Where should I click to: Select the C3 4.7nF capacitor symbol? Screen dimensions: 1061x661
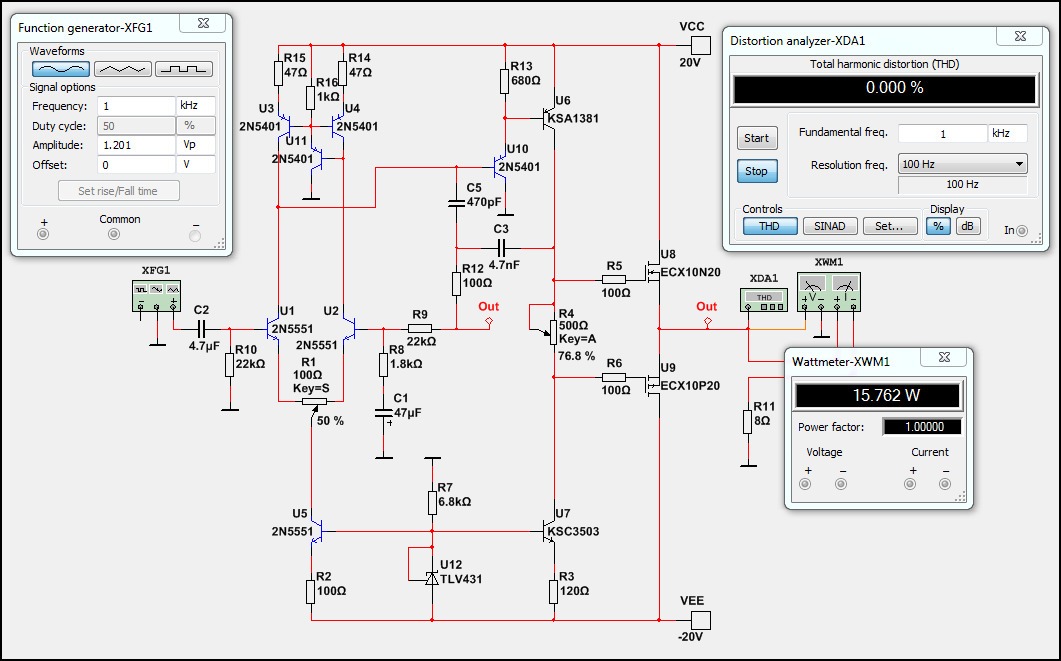tap(501, 247)
